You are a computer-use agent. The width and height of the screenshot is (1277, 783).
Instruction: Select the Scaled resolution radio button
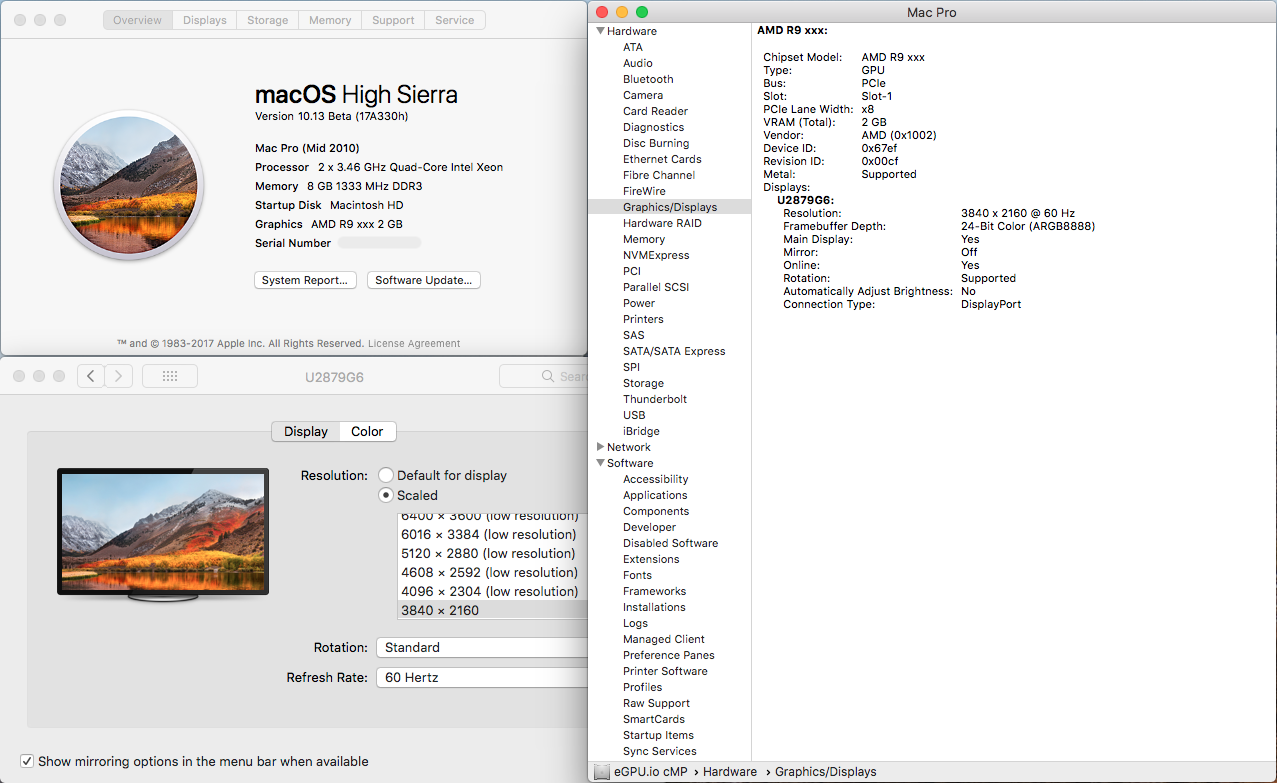(386, 495)
